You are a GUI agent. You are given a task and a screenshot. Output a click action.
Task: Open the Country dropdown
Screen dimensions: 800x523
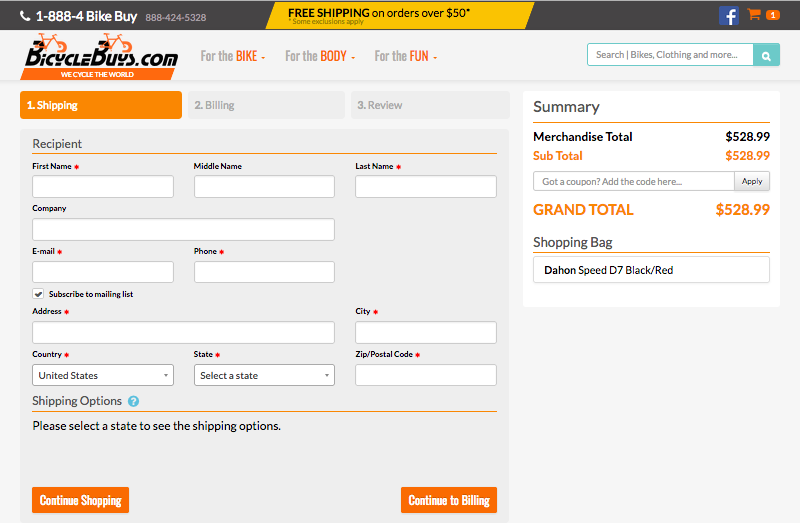point(103,375)
